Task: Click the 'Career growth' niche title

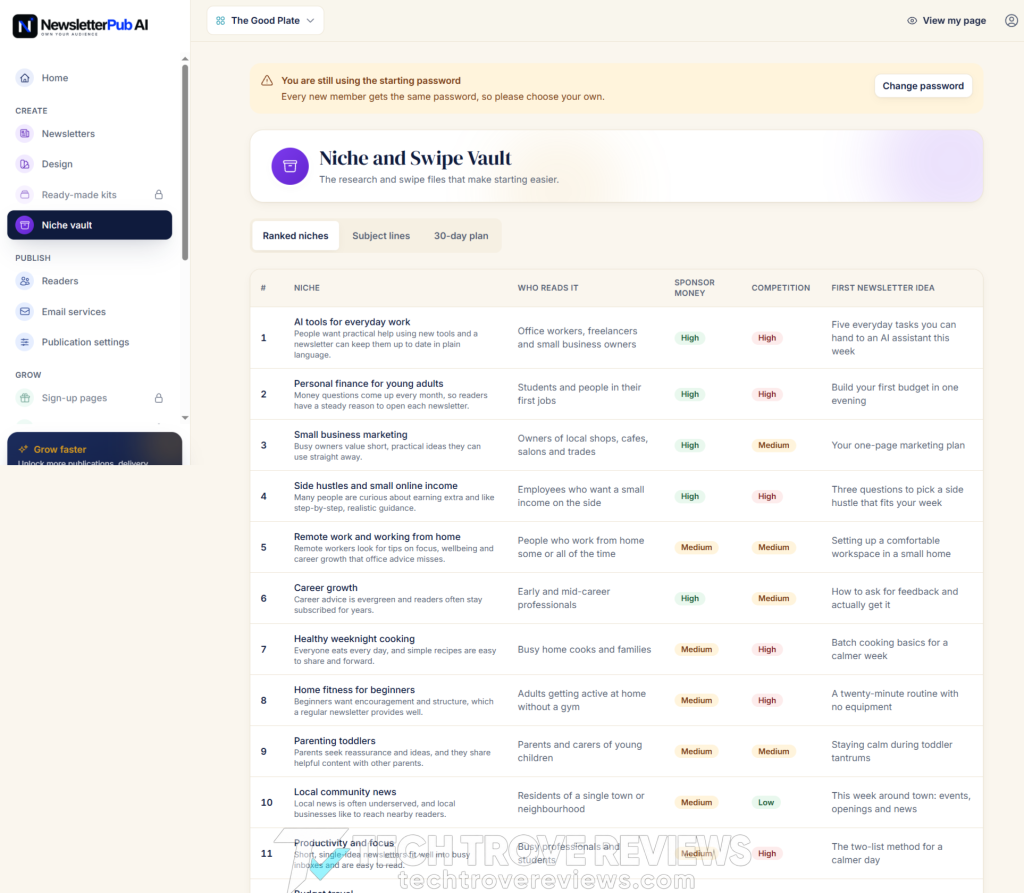Action: [326, 588]
